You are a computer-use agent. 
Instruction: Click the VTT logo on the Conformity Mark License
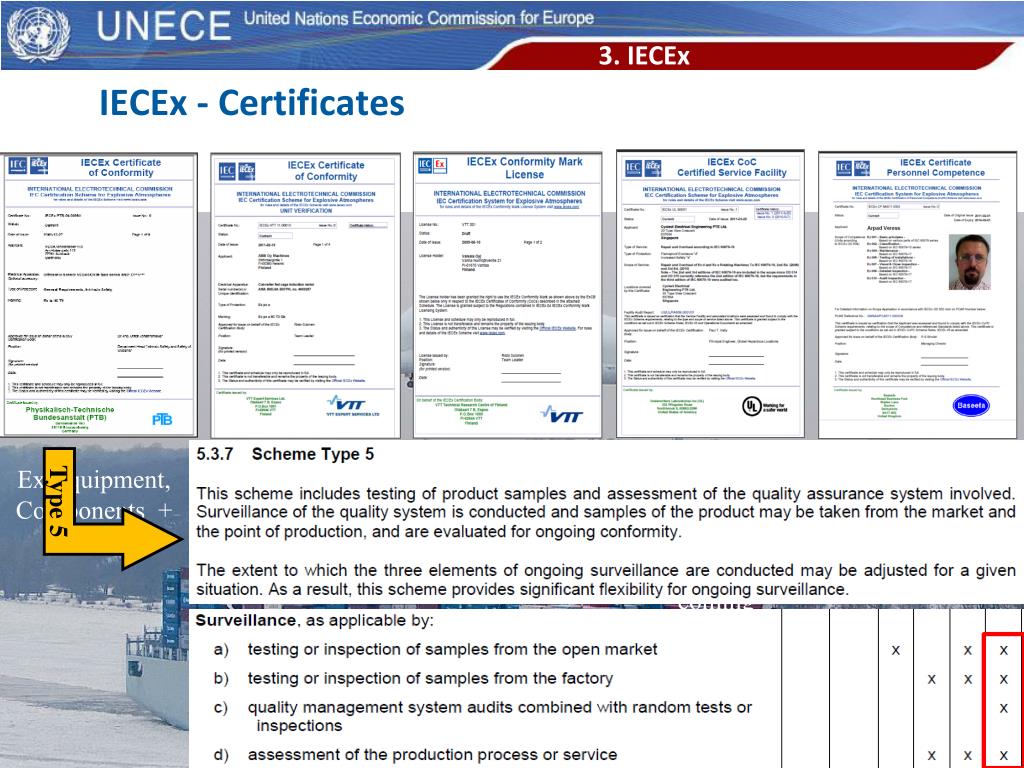(x=560, y=413)
